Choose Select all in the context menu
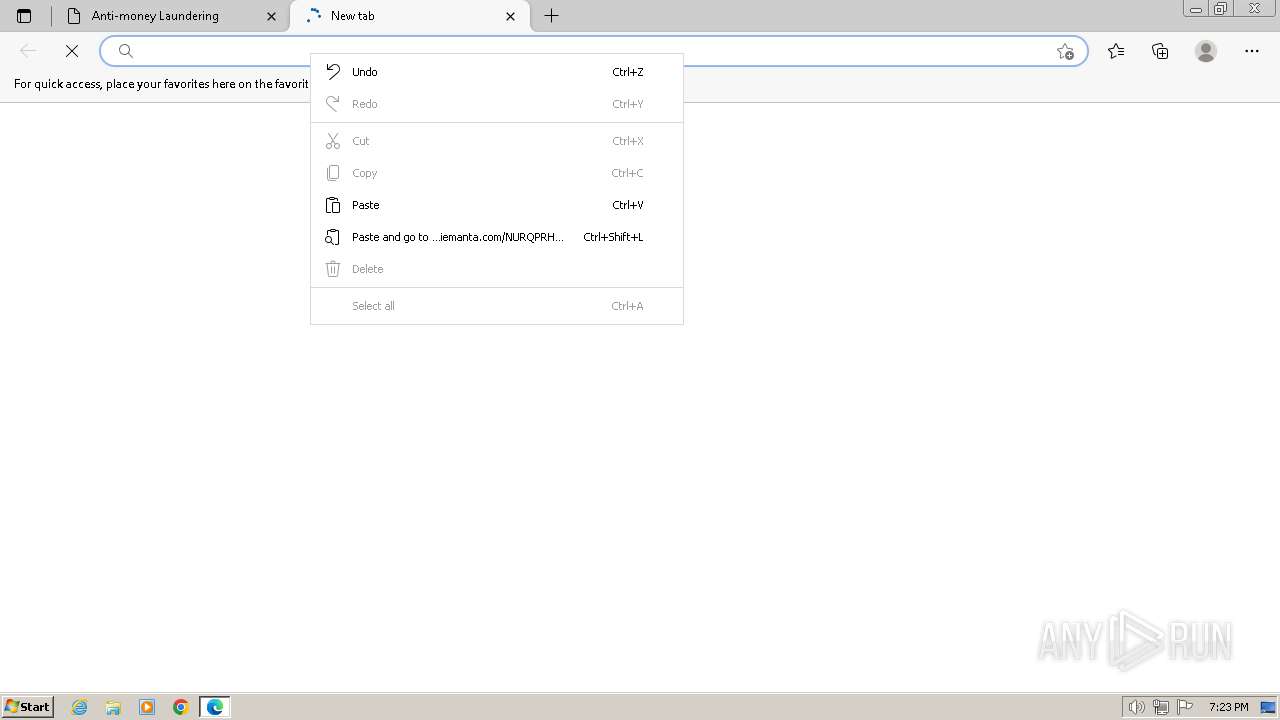Viewport: 1280px width, 720px height. click(x=497, y=306)
